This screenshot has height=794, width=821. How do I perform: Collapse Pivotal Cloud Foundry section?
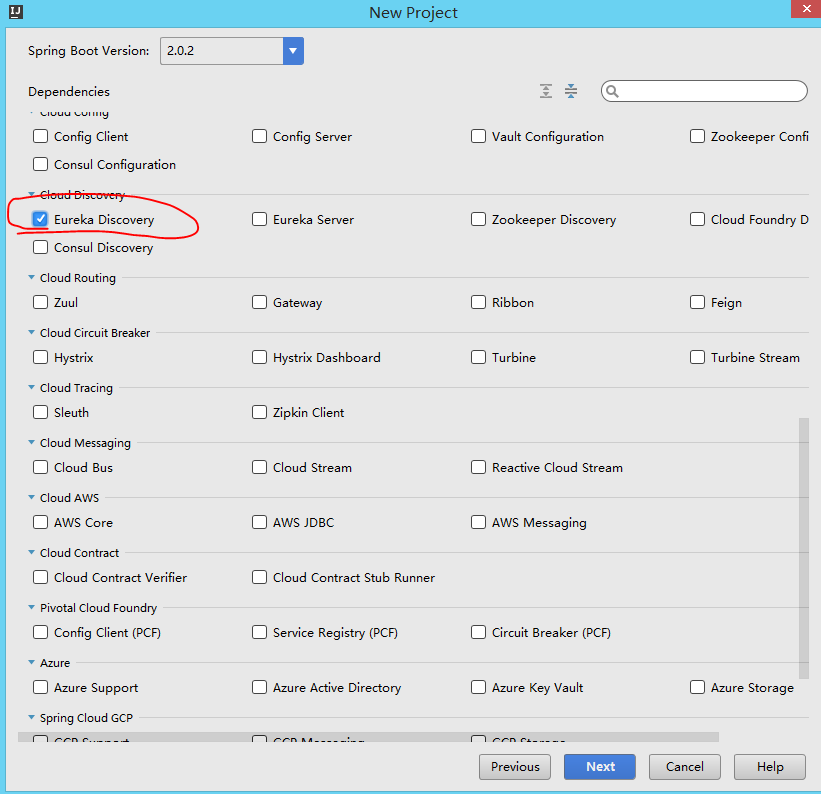point(31,607)
